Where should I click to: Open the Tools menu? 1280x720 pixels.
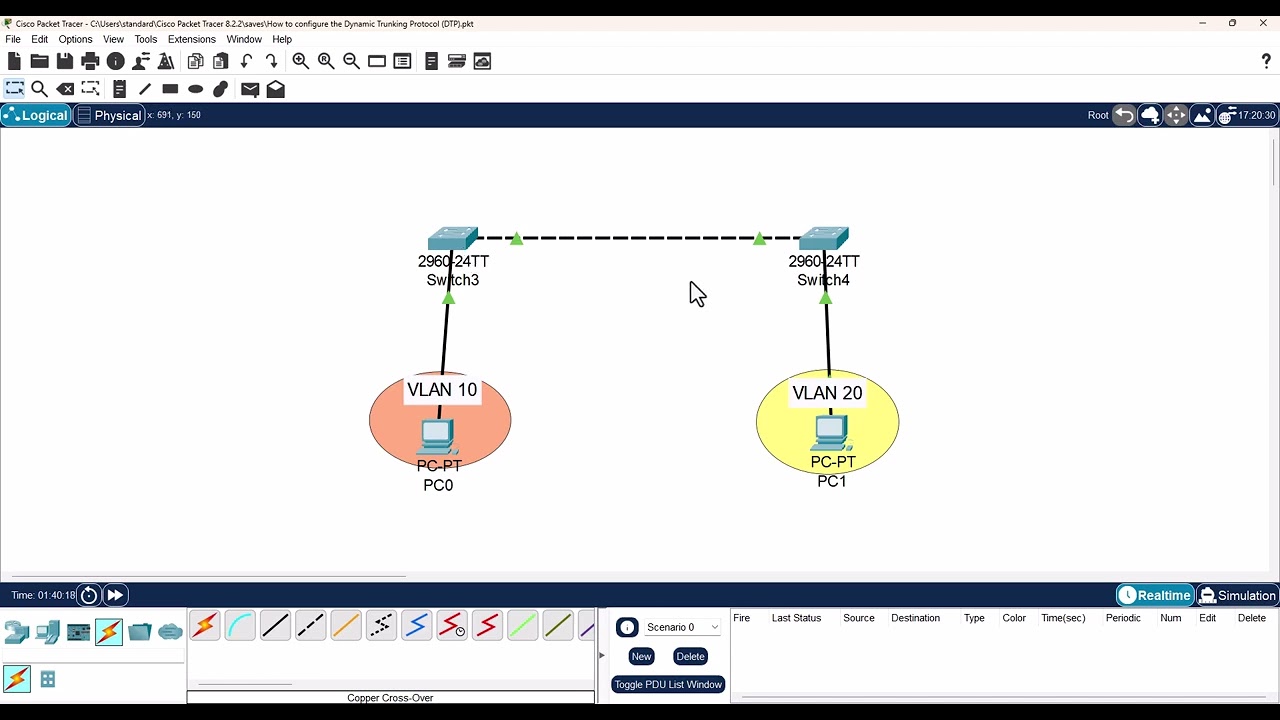tap(146, 39)
